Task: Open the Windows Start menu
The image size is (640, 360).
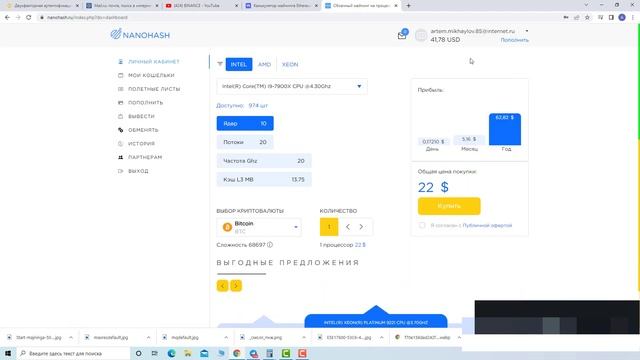Action: [8, 353]
